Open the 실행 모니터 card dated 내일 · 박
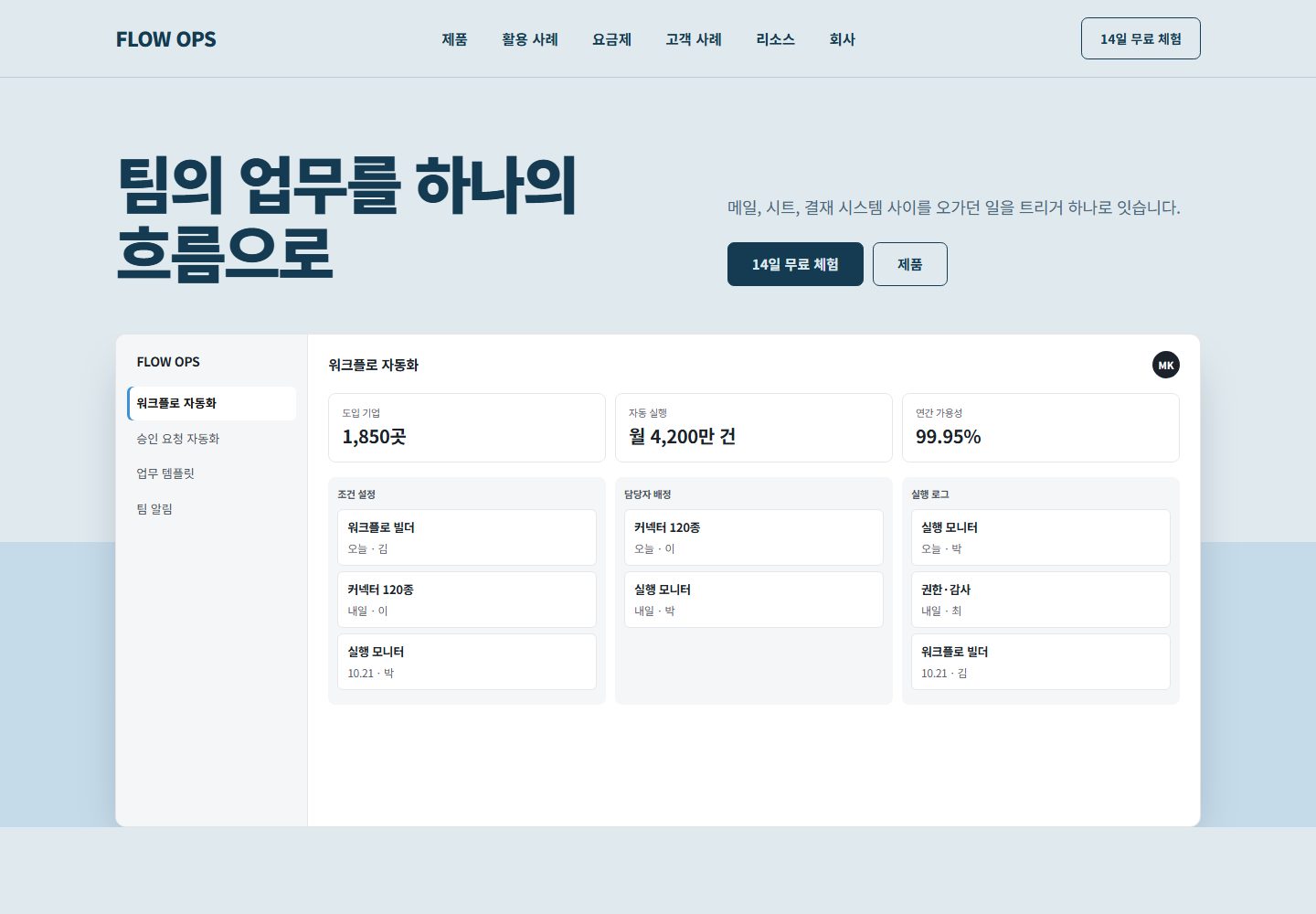The image size is (1316, 914). [754, 600]
